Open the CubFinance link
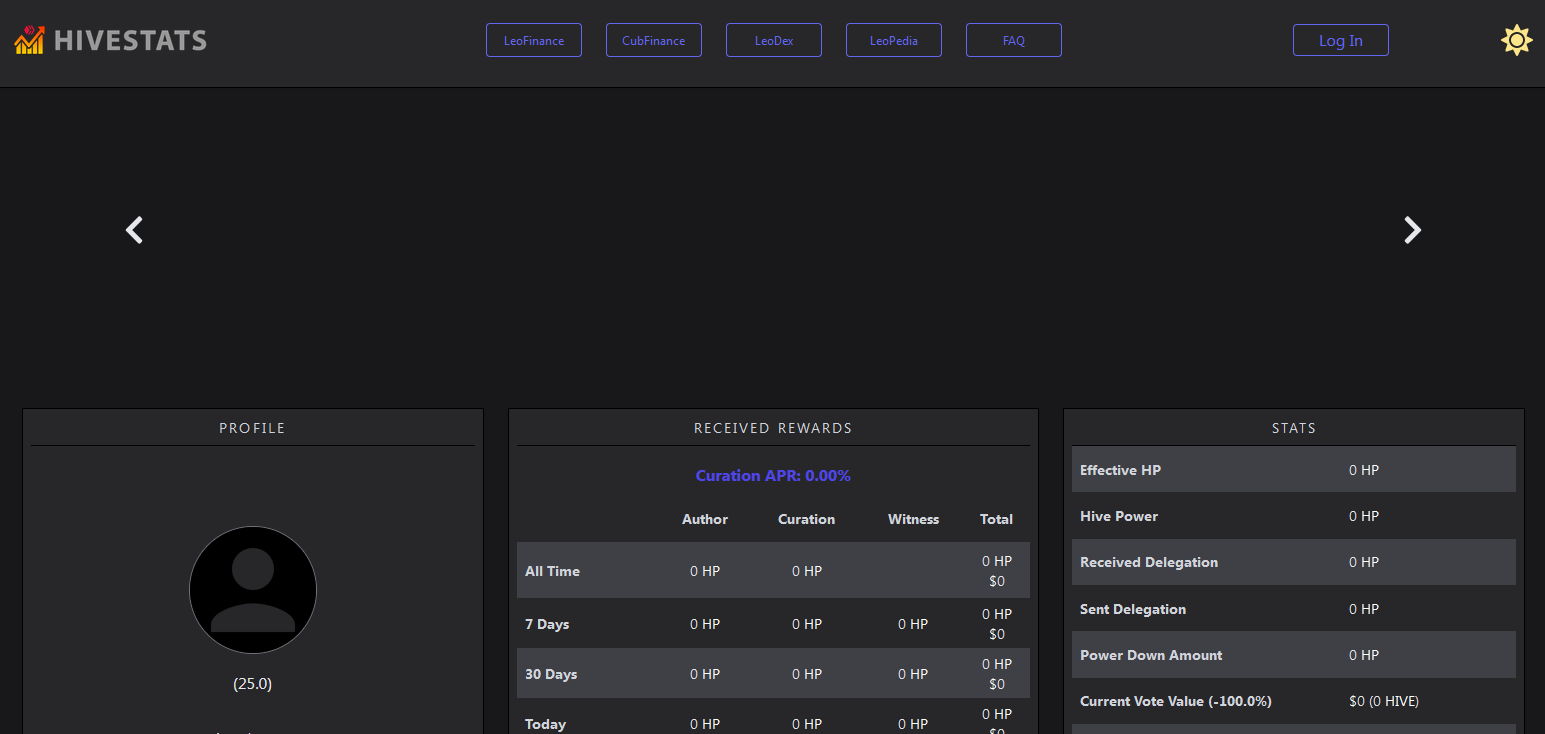This screenshot has width=1545, height=734. point(654,41)
